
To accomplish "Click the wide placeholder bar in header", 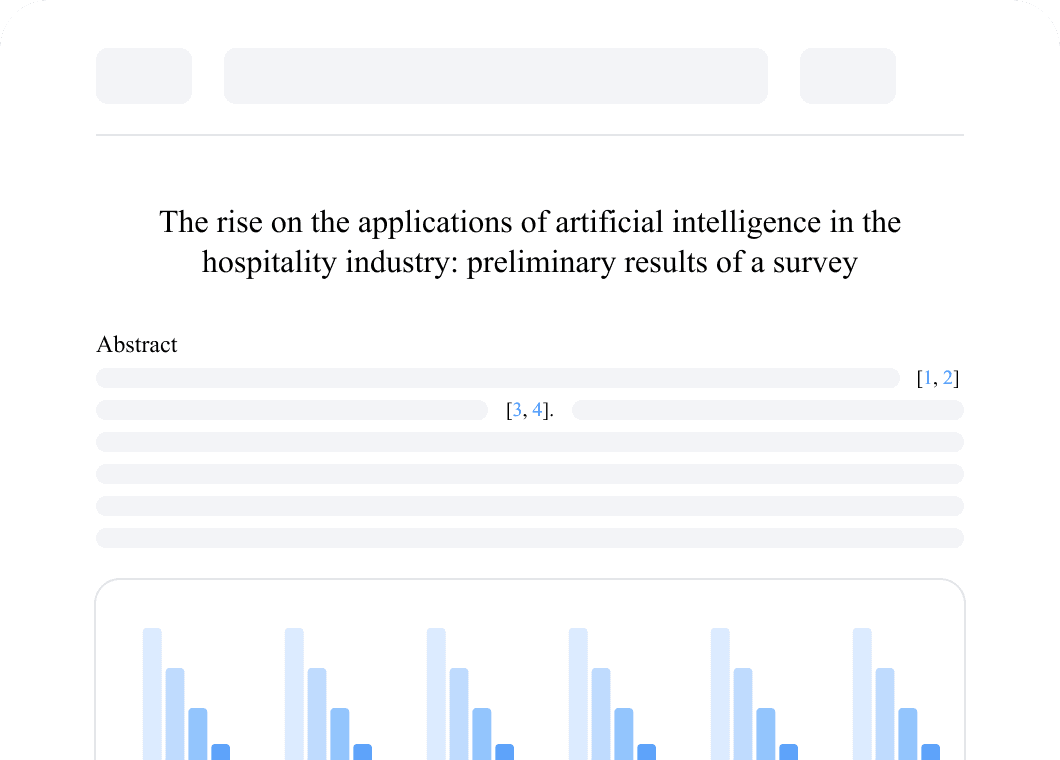I will (496, 76).
